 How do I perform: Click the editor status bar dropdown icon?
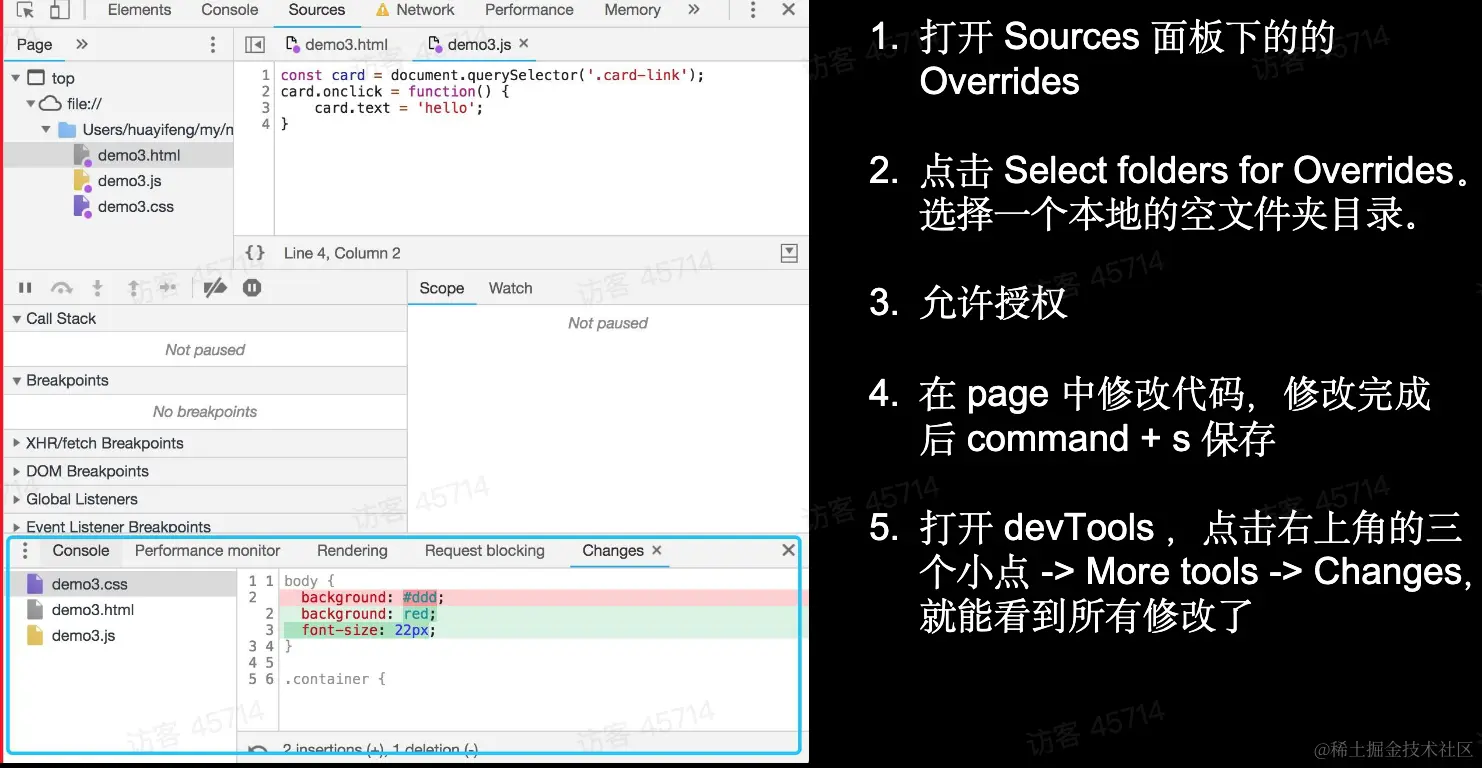(789, 253)
